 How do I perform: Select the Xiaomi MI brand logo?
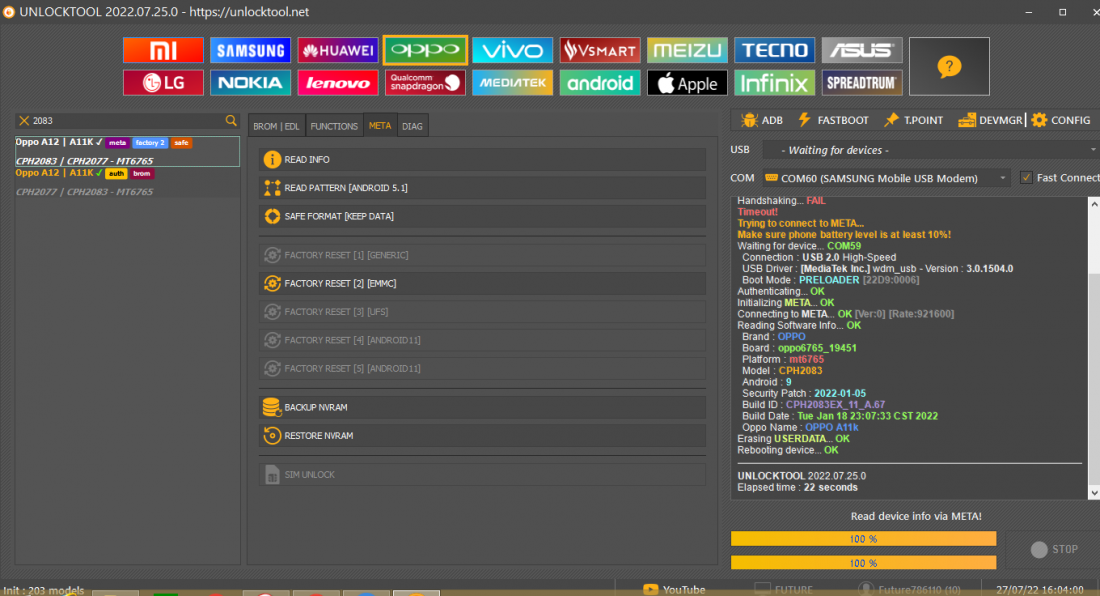pos(163,50)
